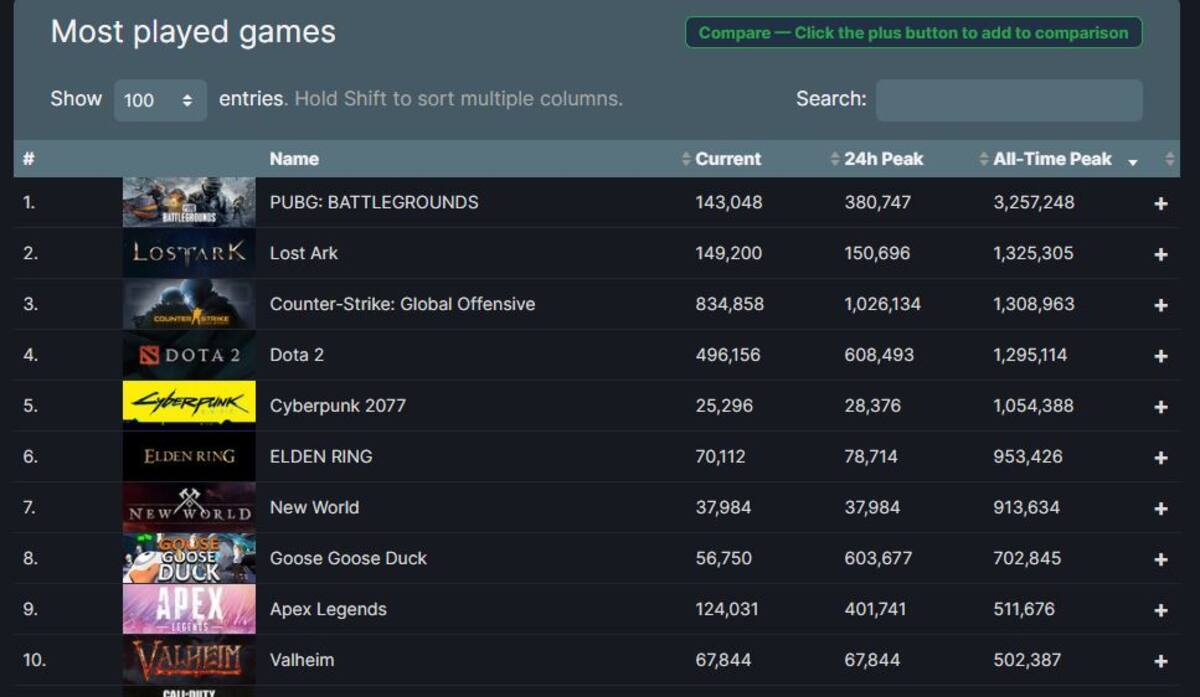Image resolution: width=1200 pixels, height=697 pixels.
Task: Open the Show entries count dropdown
Action: point(160,100)
